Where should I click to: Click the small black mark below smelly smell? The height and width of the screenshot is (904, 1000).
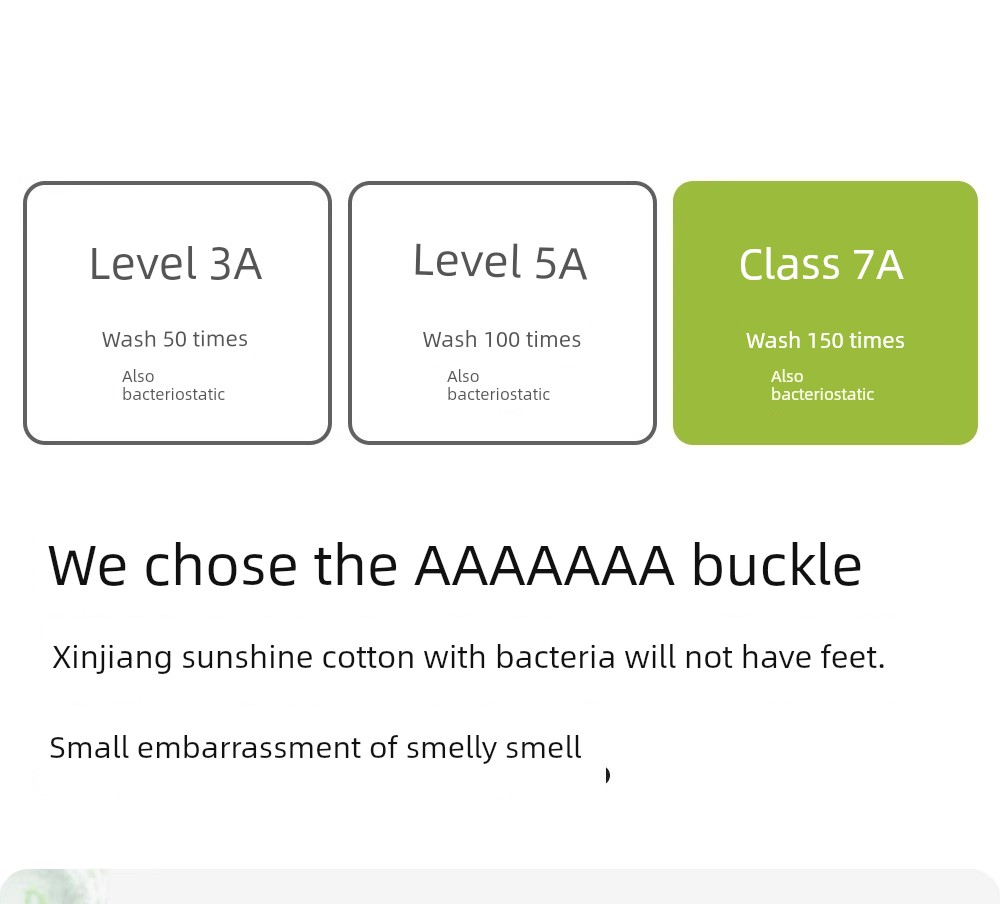pyautogui.click(x=608, y=775)
